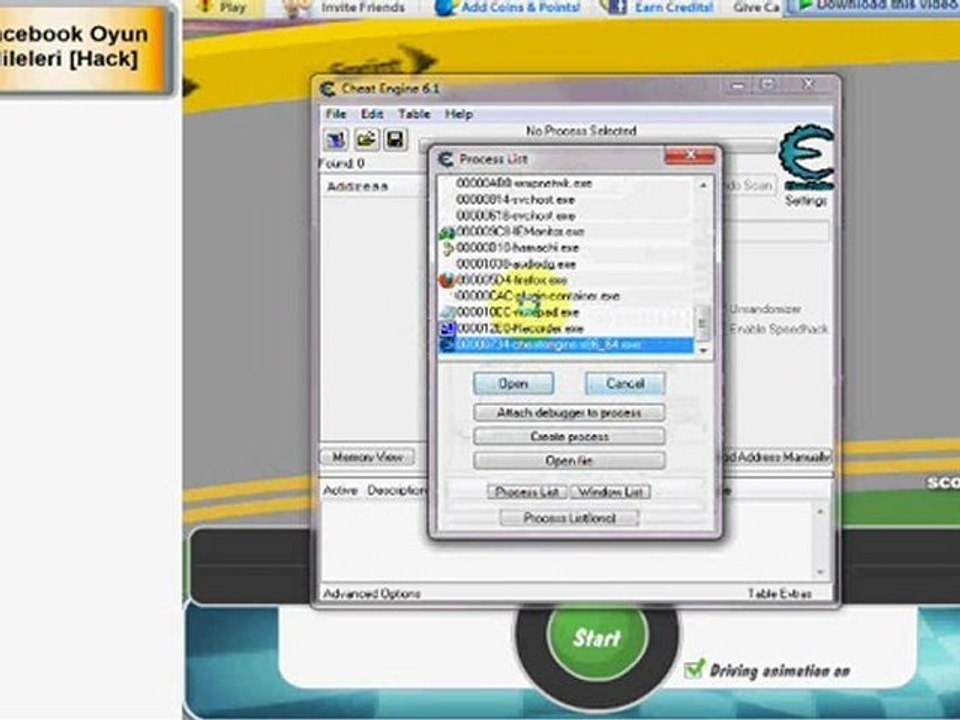Click the open folder icon in Cheat Engine toolbar
The width and height of the screenshot is (960, 720).
coord(366,140)
